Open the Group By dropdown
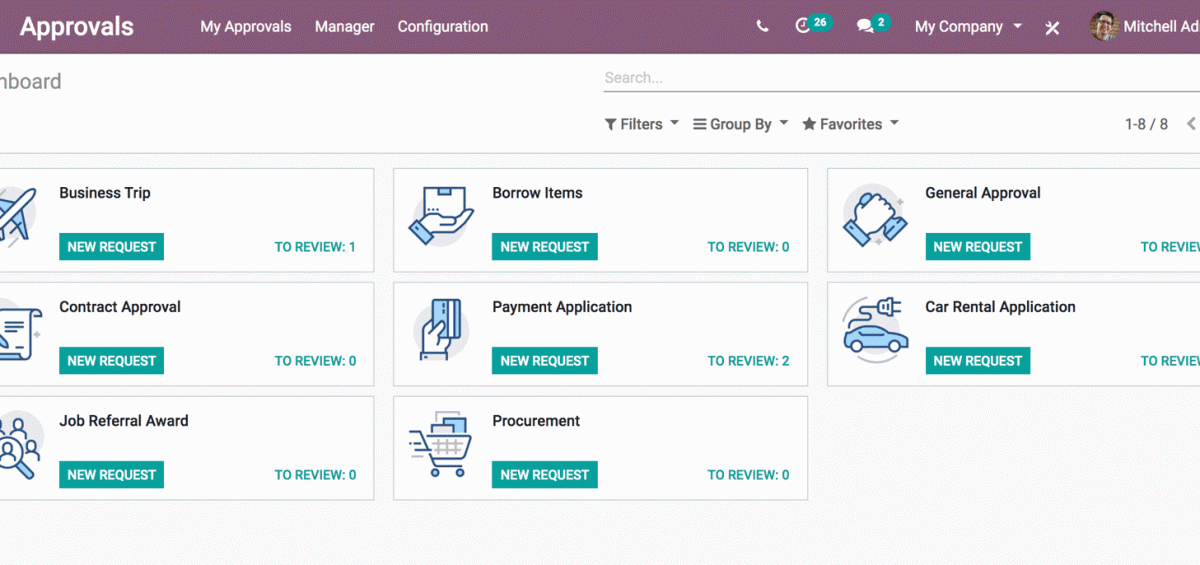The image size is (1200, 565). pyautogui.click(x=741, y=124)
